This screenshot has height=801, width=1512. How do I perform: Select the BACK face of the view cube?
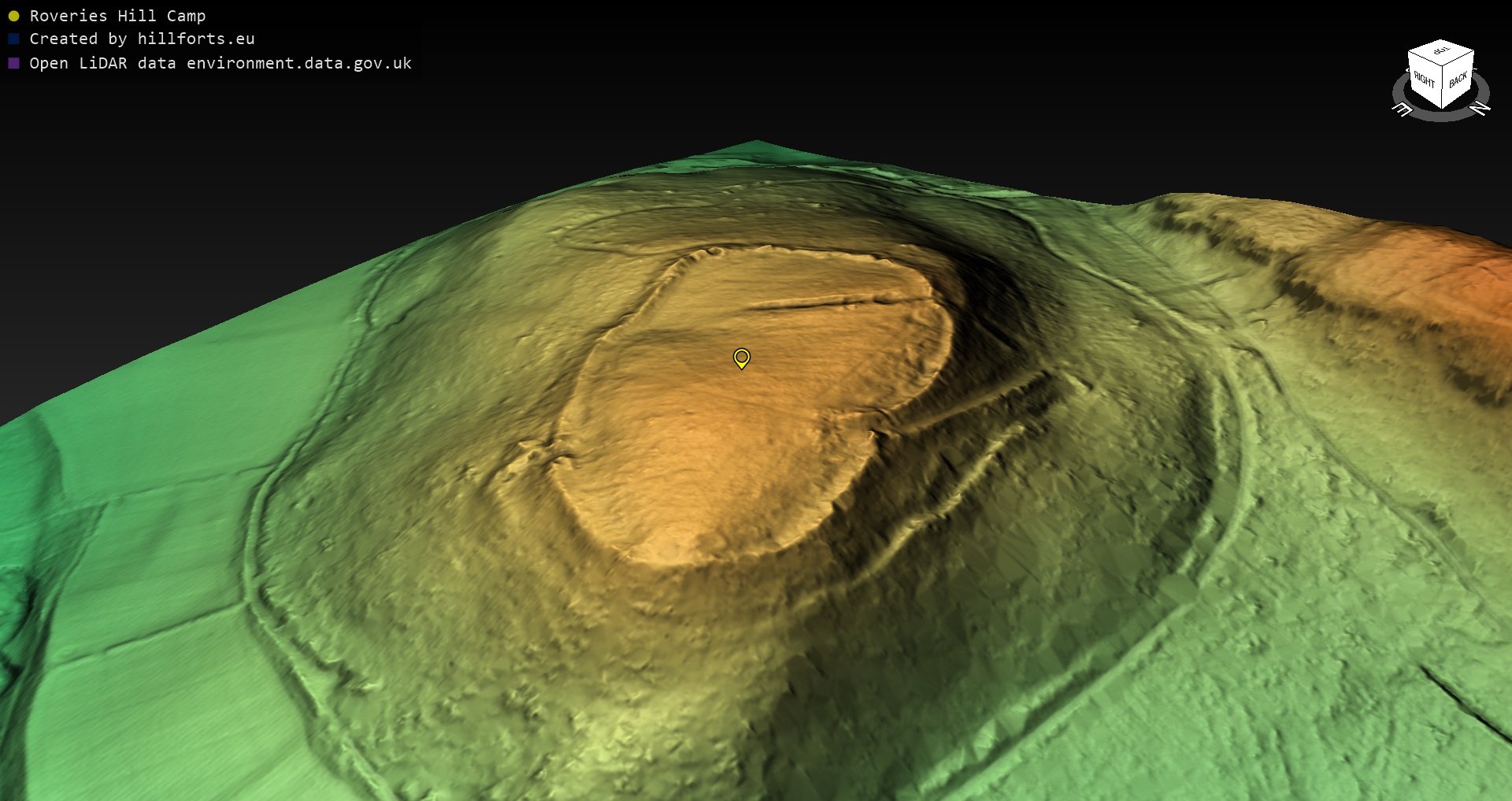click(1458, 80)
